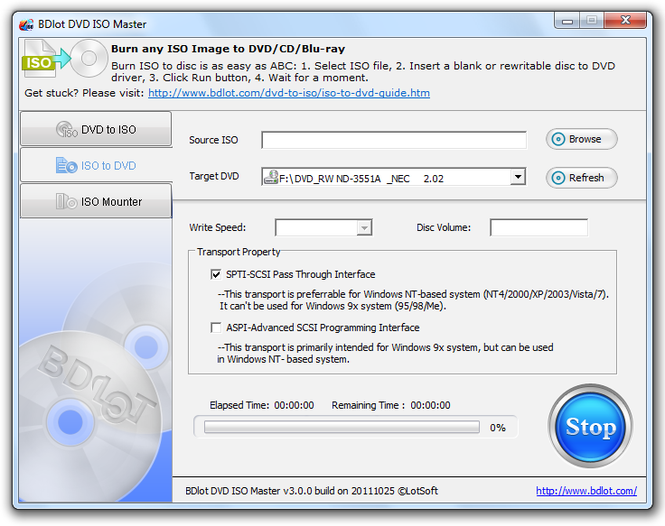Select the ISO to DVD tab
Screen dimensions: 665x526
[x=96, y=165]
